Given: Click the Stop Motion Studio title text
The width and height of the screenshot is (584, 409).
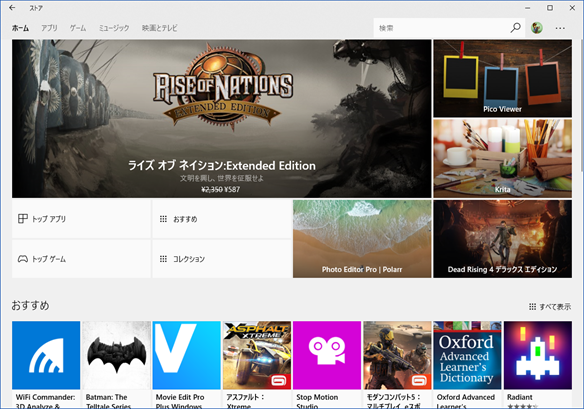Looking at the screenshot, I should point(317,401).
